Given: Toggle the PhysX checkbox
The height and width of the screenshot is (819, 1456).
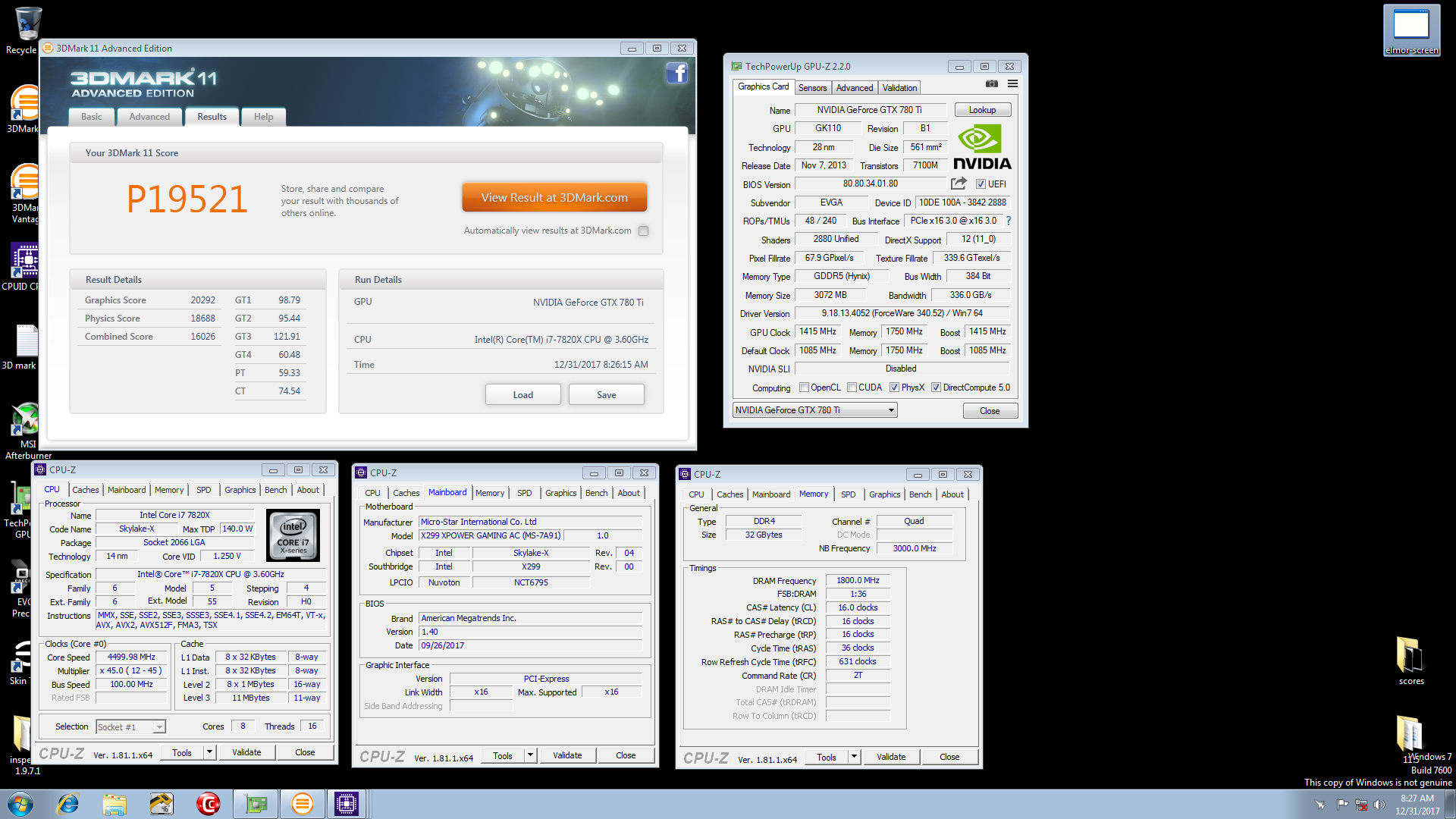Looking at the screenshot, I should pyautogui.click(x=894, y=388).
